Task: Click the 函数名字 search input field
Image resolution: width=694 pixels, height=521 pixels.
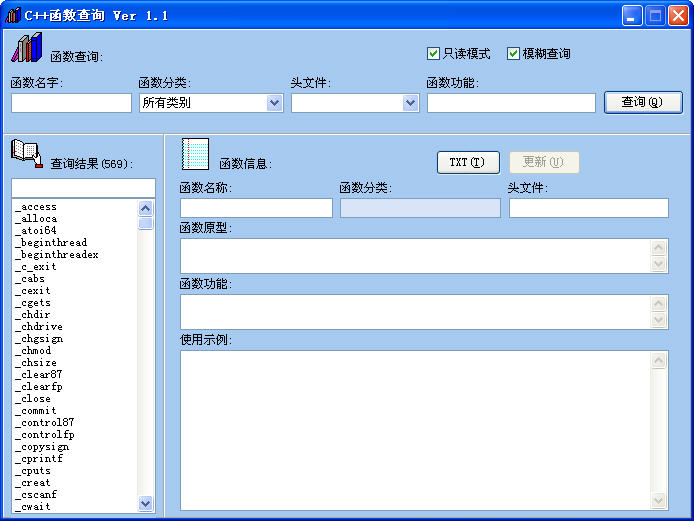Action: (71, 103)
